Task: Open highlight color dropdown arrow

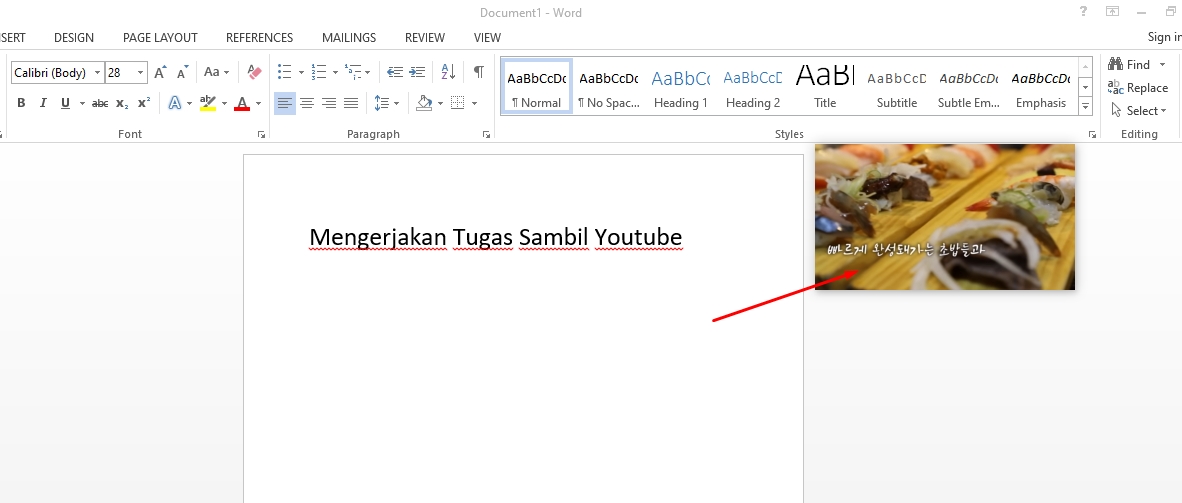Action: [x=224, y=103]
